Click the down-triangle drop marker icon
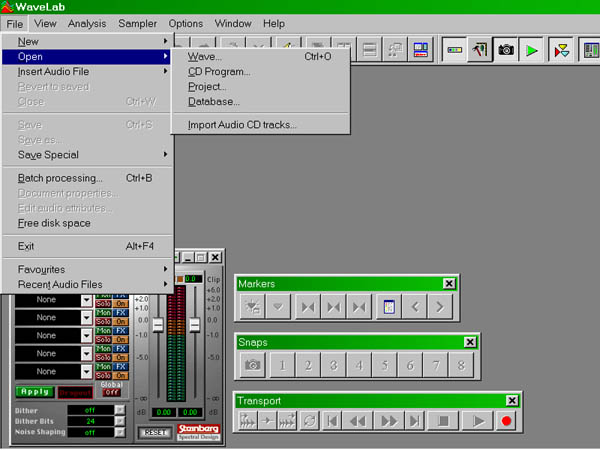 click(278, 307)
